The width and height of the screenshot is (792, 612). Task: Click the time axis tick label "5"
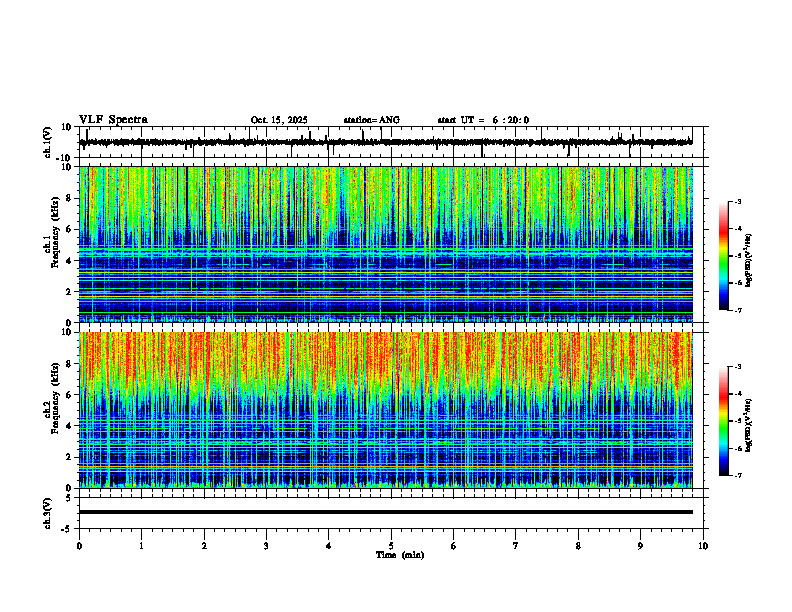pos(391,546)
